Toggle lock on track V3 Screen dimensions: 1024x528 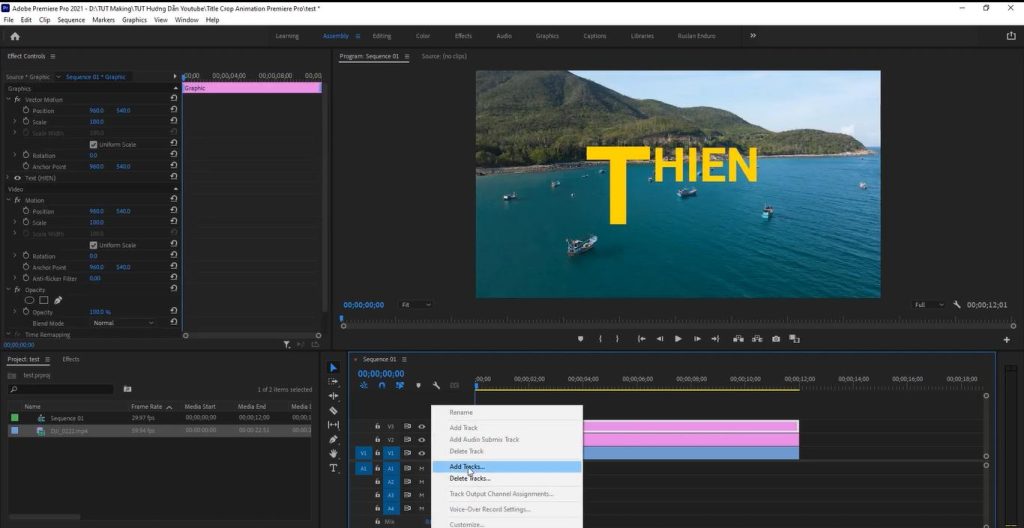377,426
